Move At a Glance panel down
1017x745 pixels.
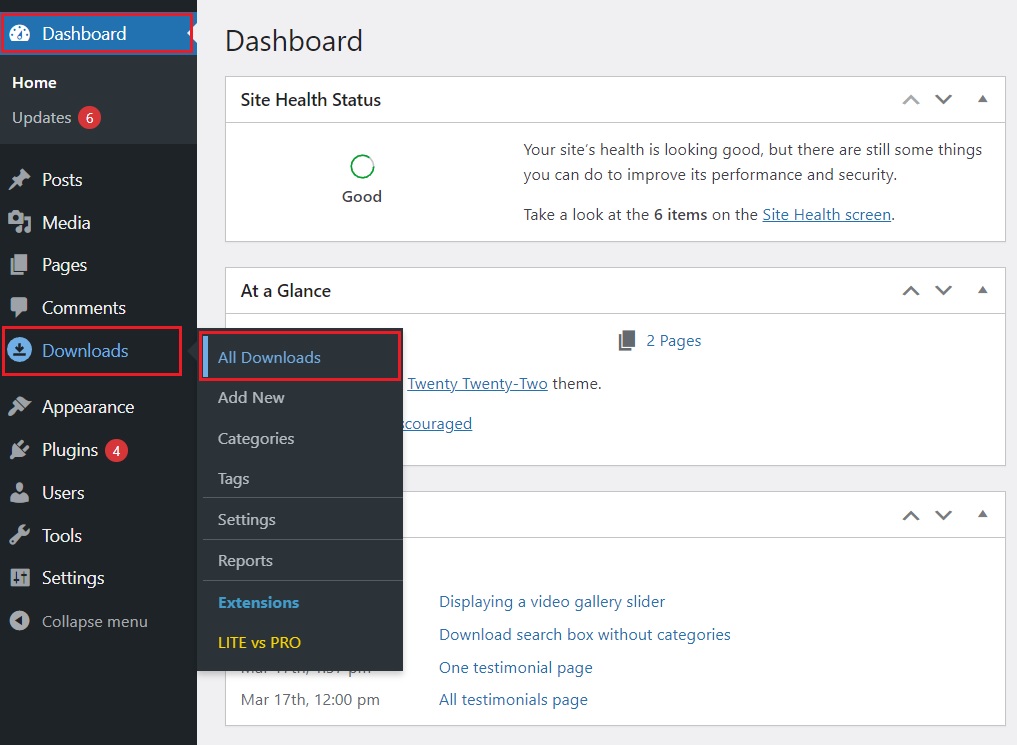(944, 290)
